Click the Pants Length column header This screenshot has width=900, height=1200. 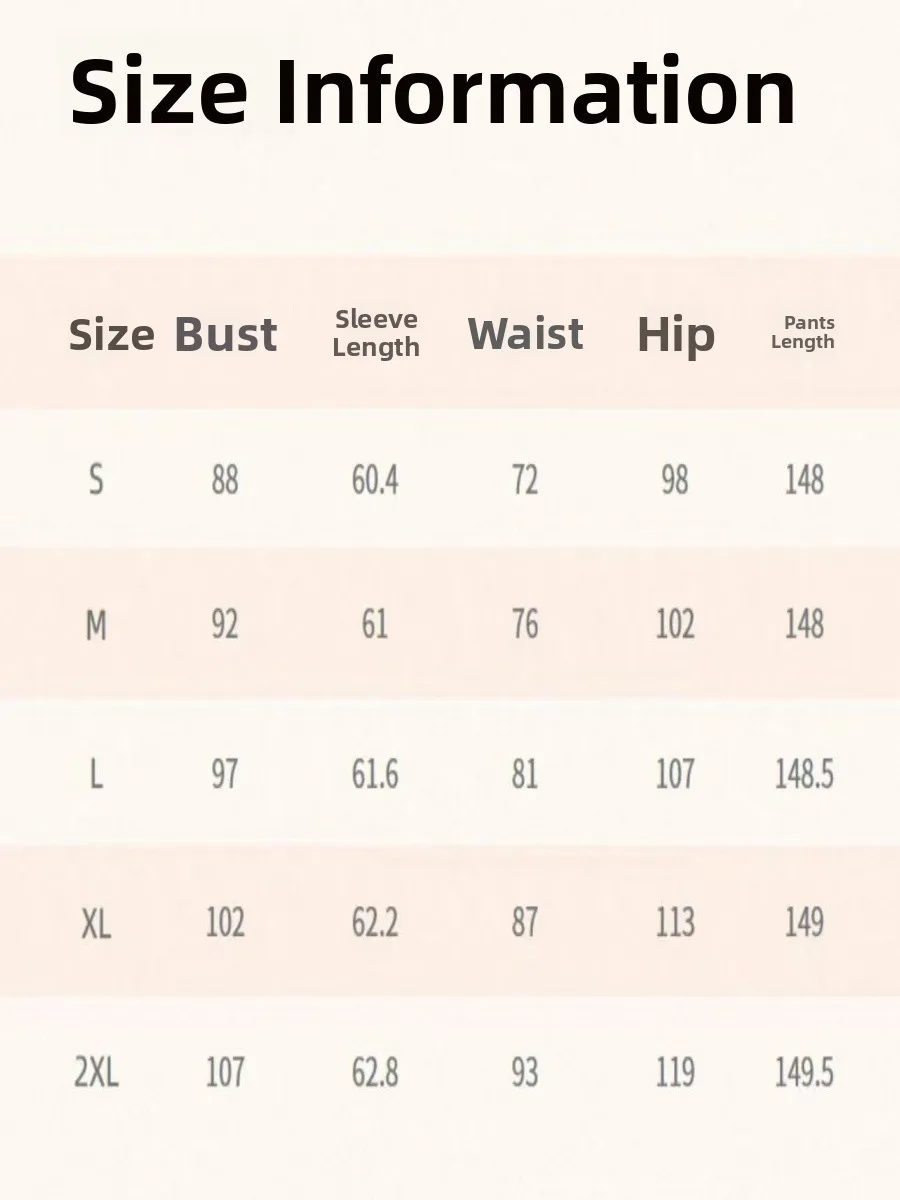(803, 332)
